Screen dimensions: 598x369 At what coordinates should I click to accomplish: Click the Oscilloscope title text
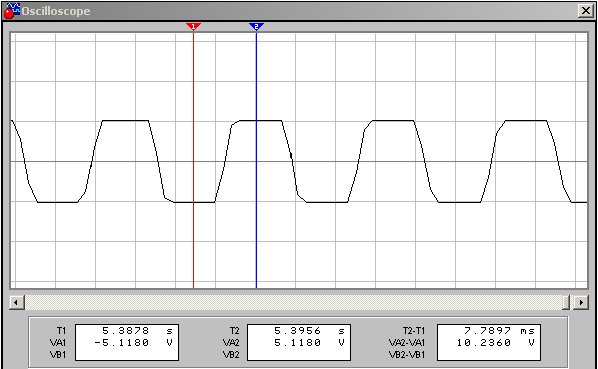click(56, 11)
